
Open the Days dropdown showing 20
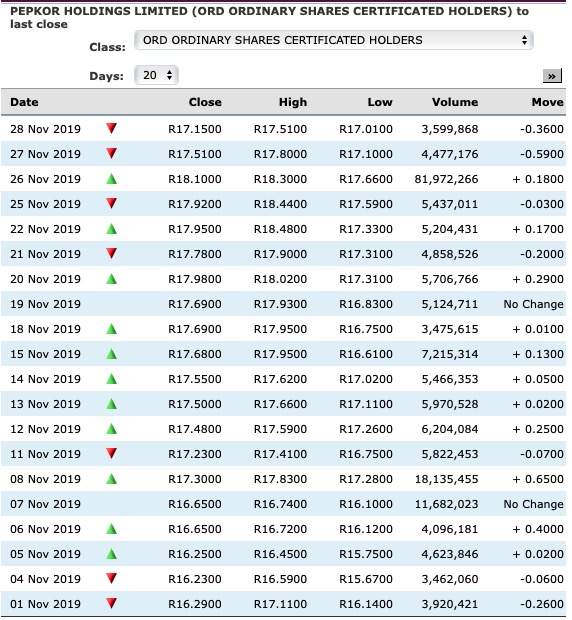click(x=157, y=75)
